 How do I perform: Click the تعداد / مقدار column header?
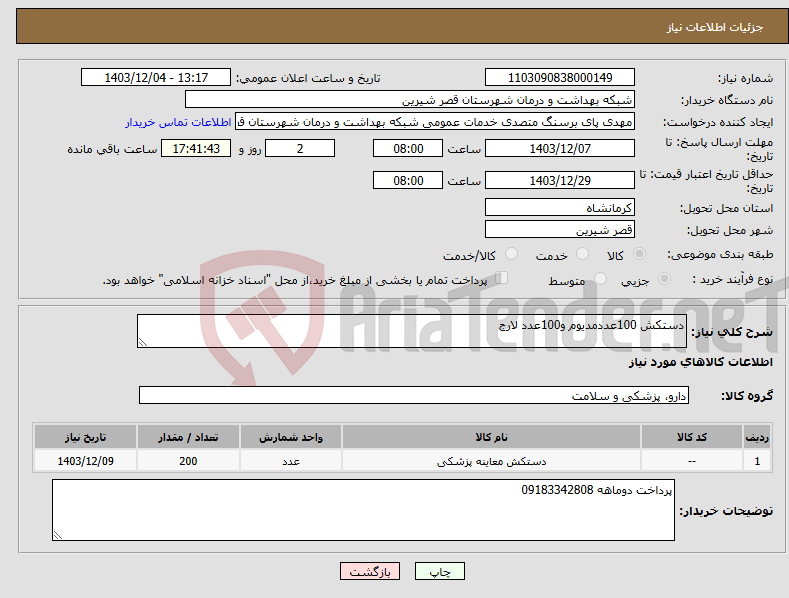coord(188,437)
